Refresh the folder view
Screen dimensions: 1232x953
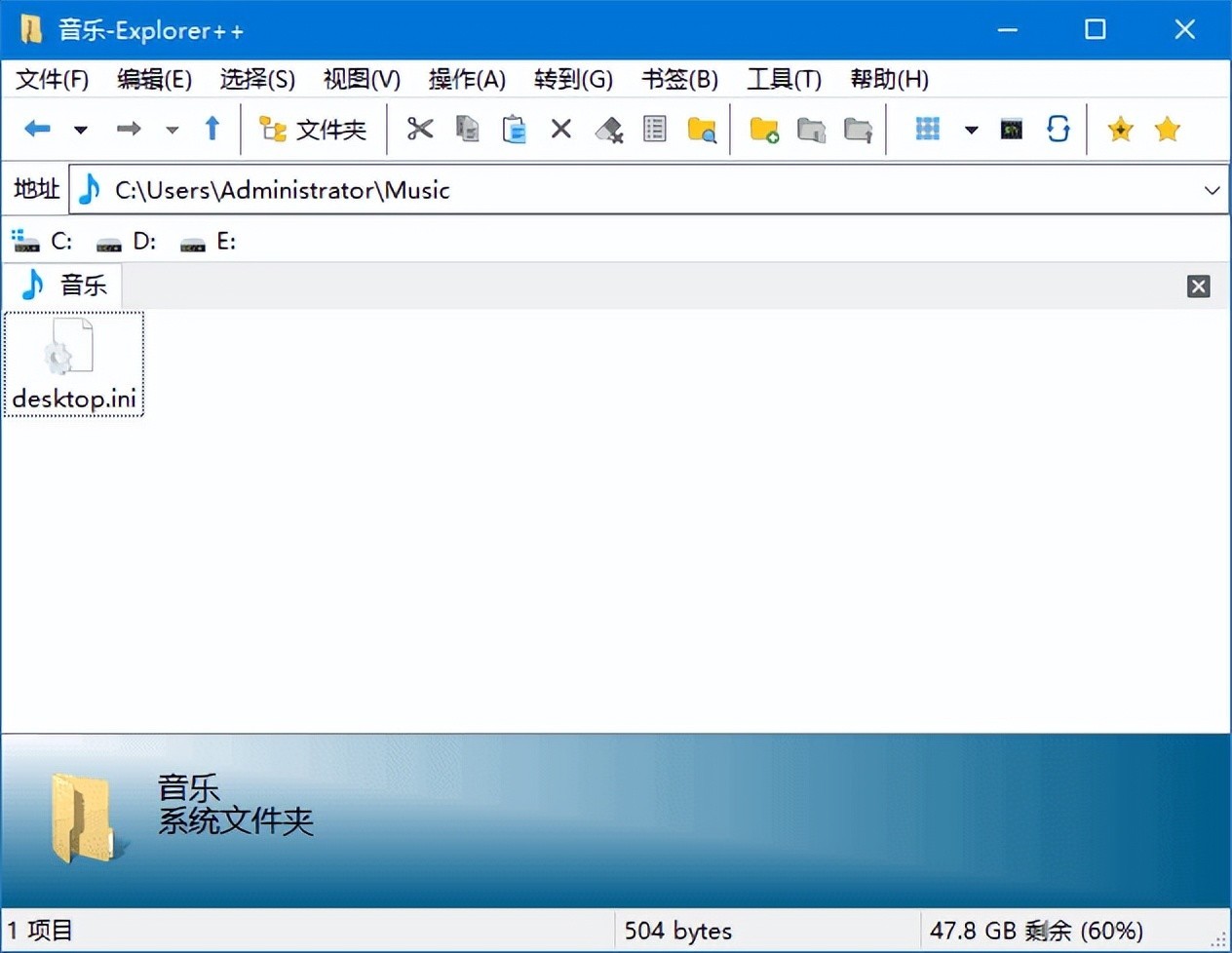(x=1059, y=129)
